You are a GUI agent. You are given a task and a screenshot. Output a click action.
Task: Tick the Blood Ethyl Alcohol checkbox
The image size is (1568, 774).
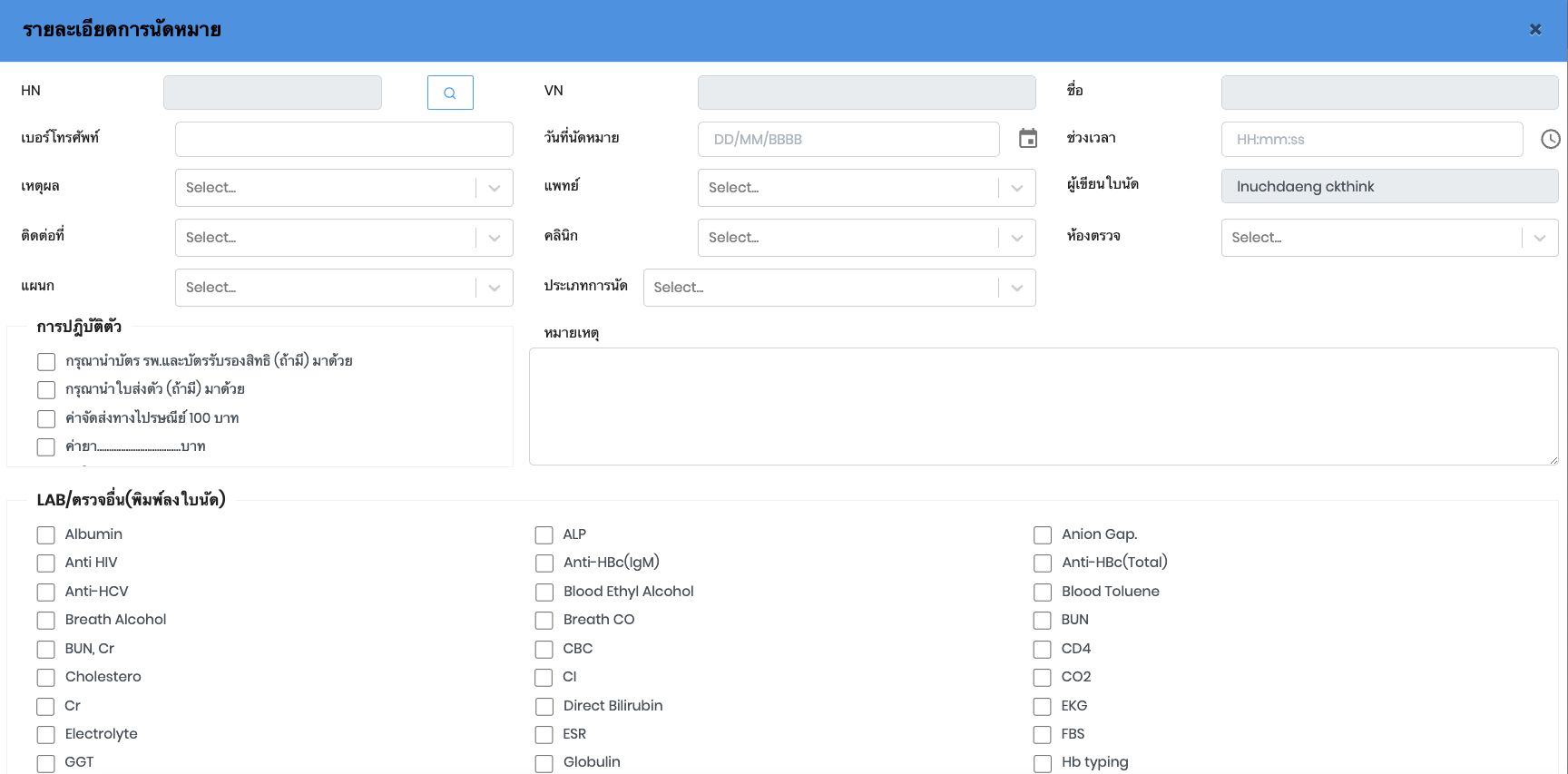click(544, 593)
